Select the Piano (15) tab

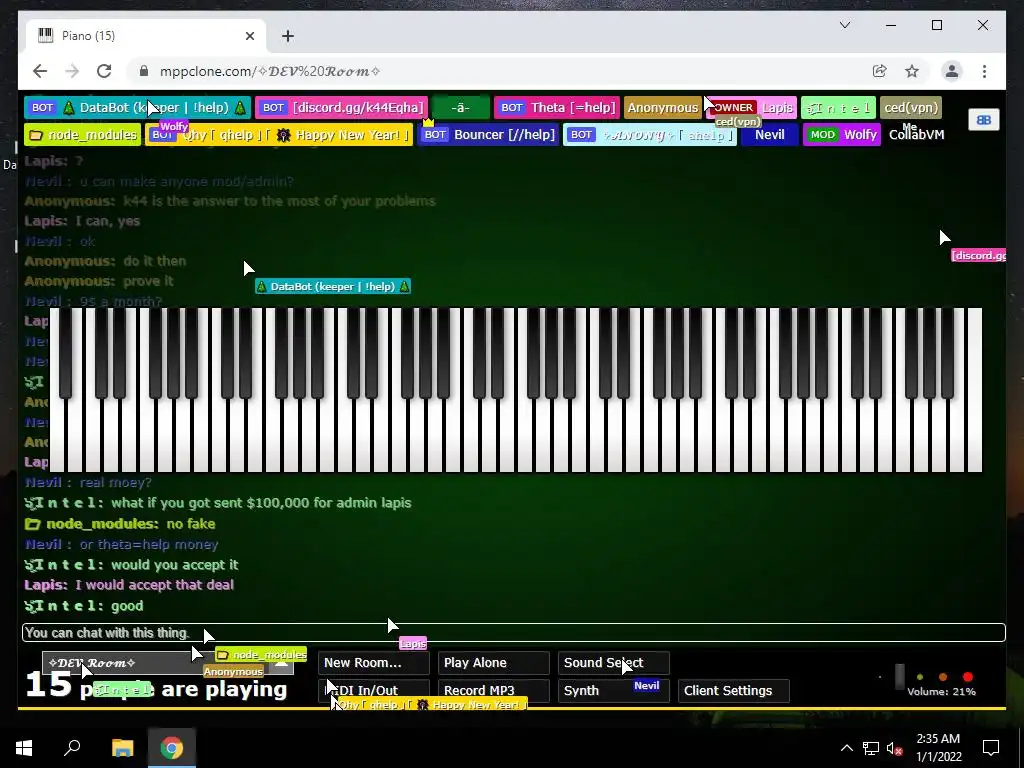pos(146,36)
